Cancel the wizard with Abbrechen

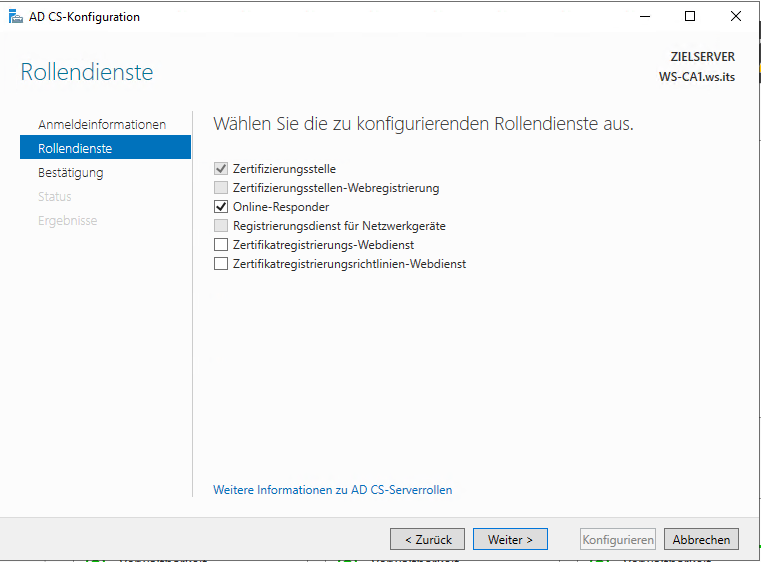point(701,539)
